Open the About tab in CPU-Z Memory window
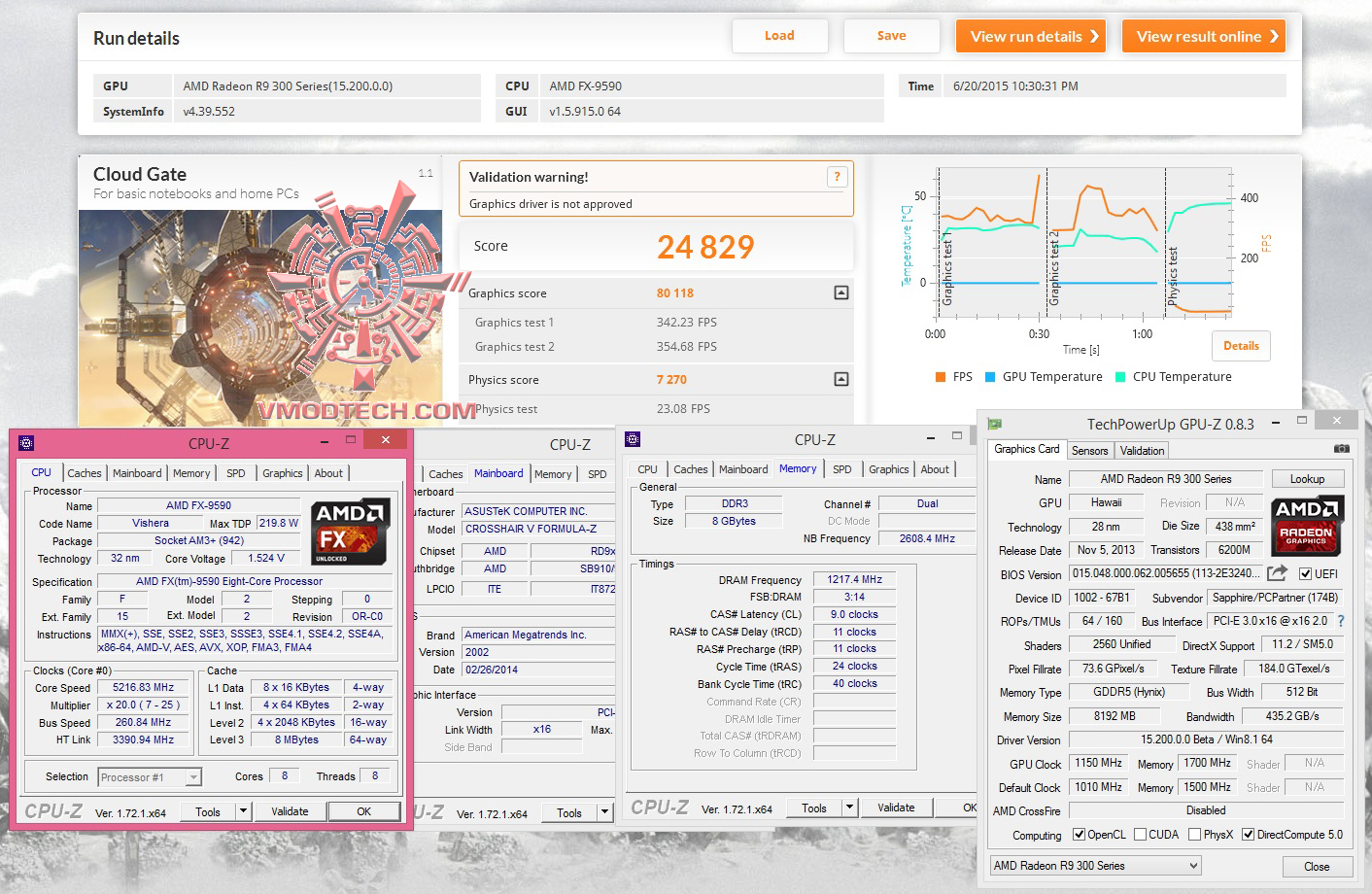Screen dimensions: 1372x894 [x=935, y=469]
